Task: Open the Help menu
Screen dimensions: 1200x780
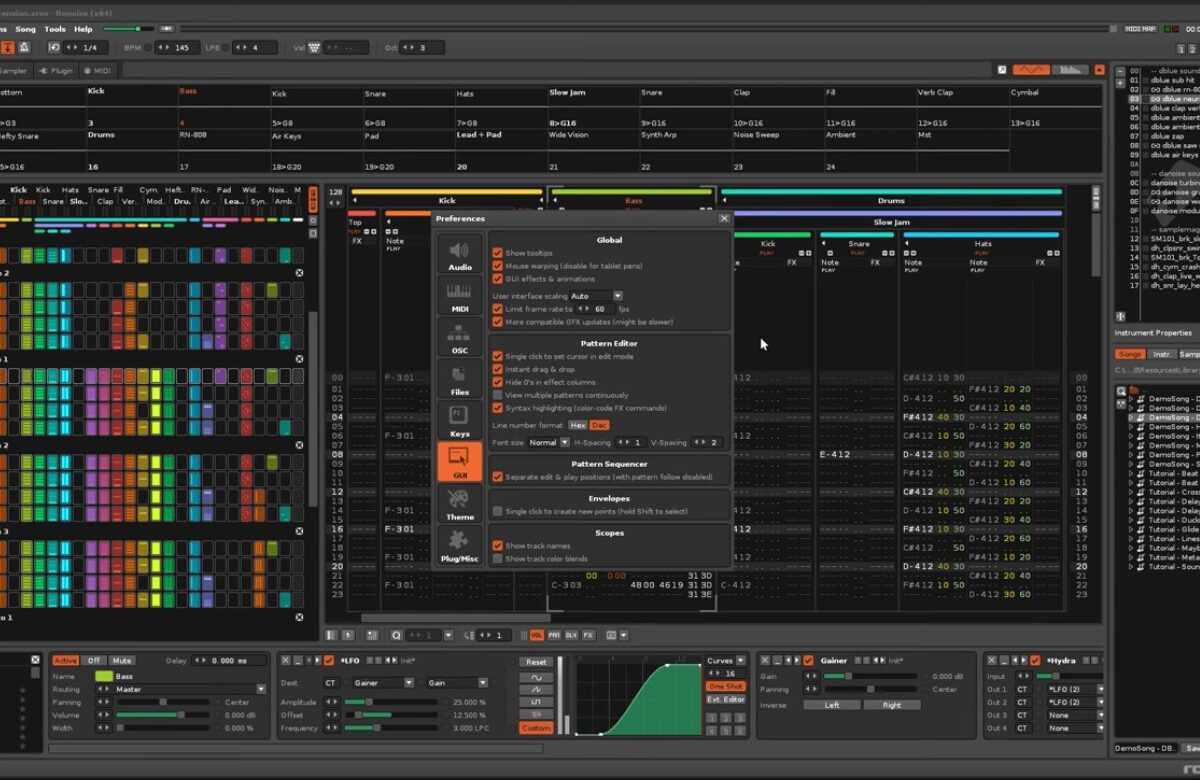Action: (83, 29)
